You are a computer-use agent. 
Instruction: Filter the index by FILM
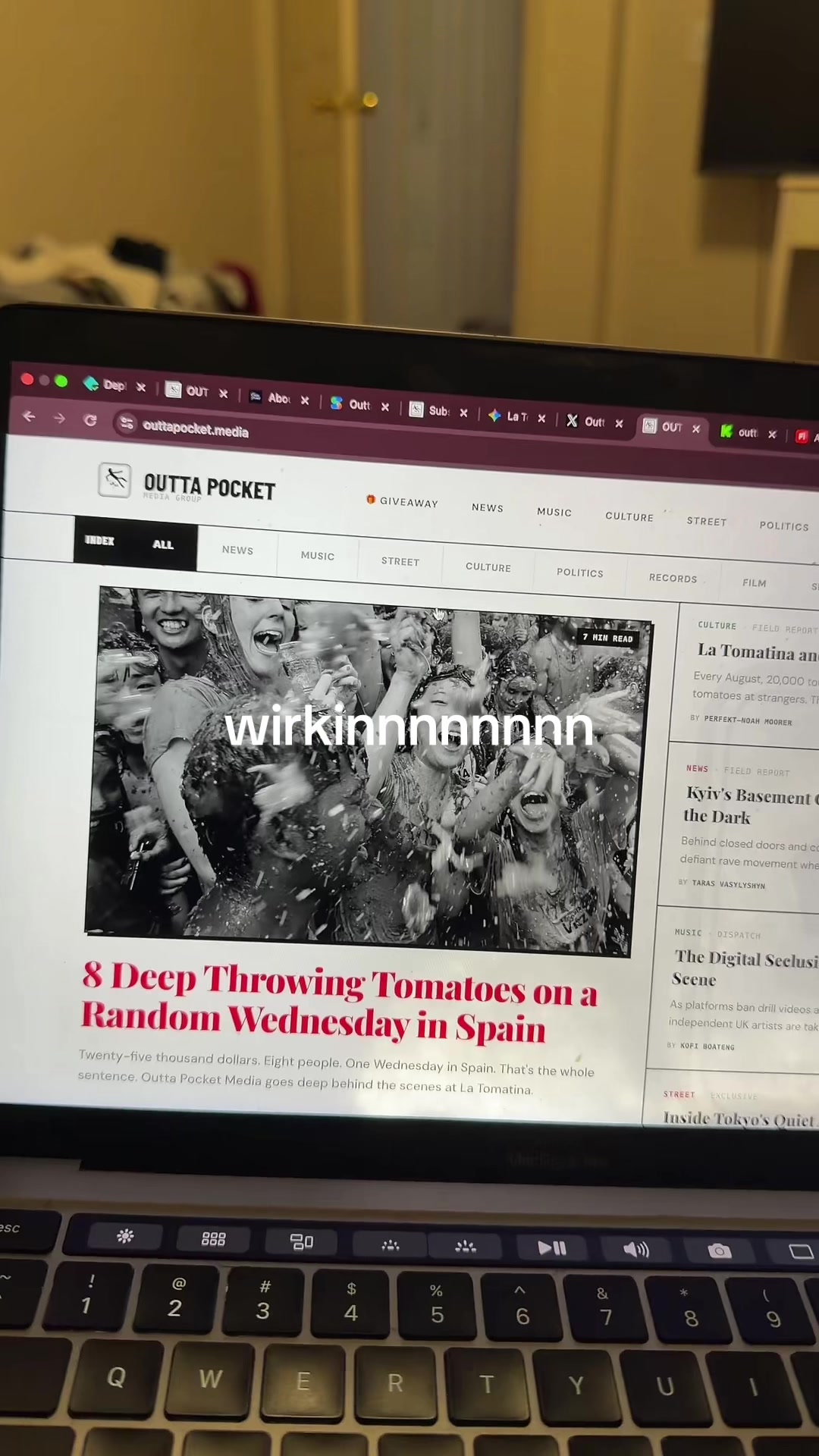[x=755, y=582]
